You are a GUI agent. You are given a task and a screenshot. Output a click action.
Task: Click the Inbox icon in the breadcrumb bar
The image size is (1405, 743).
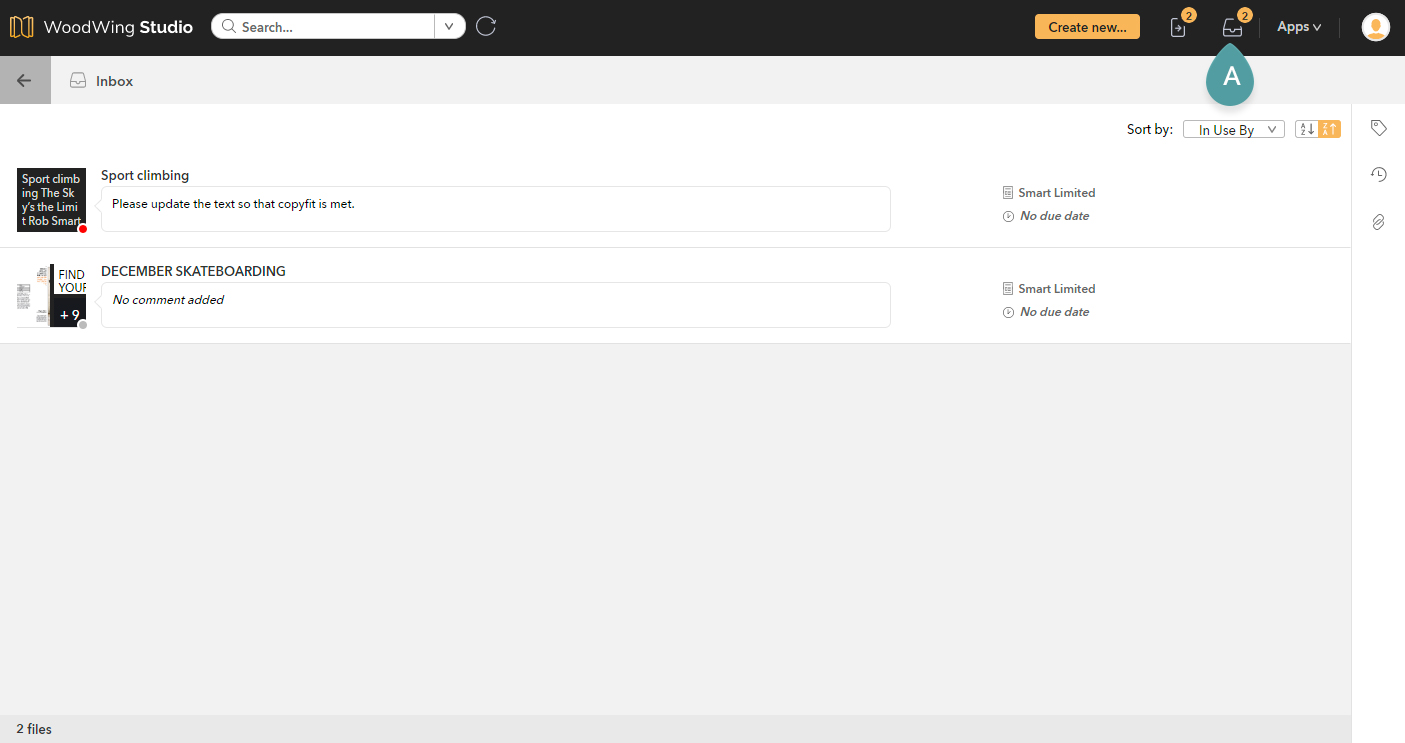78,80
